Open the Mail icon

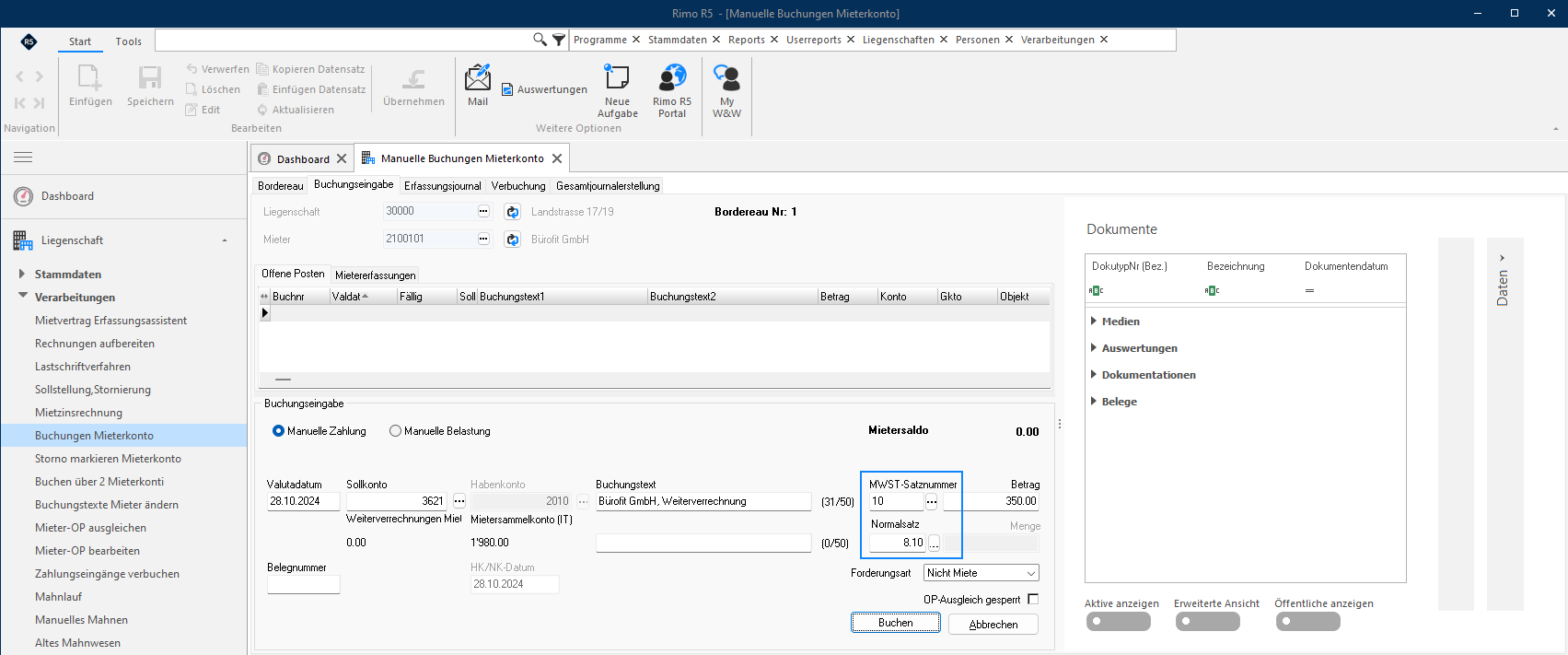[x=478, y=77]
